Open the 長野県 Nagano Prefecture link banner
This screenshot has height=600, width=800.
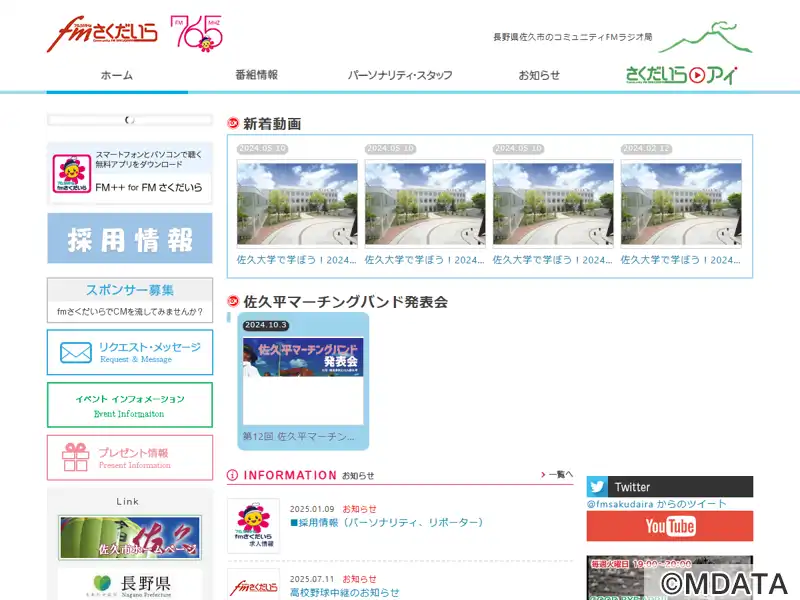130,585
